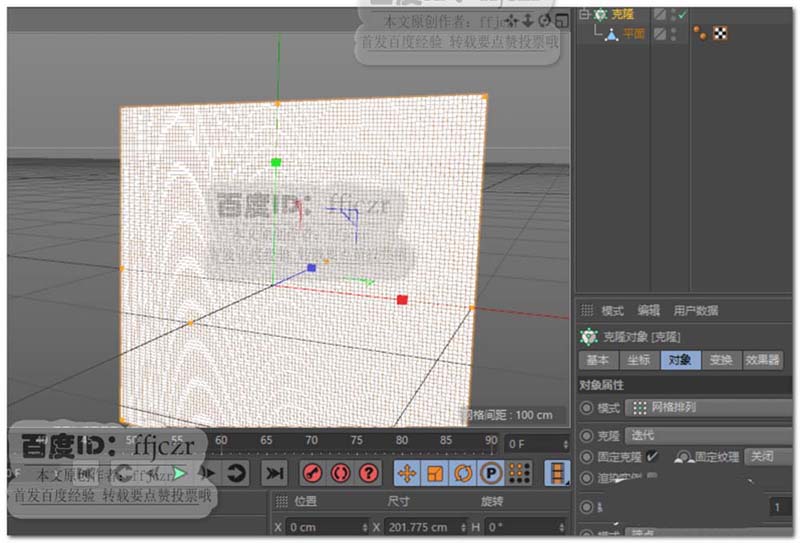Screen dimensions: 800x543
Task: Toggle the visibility dots on 克隆
Action: [673, 14]
